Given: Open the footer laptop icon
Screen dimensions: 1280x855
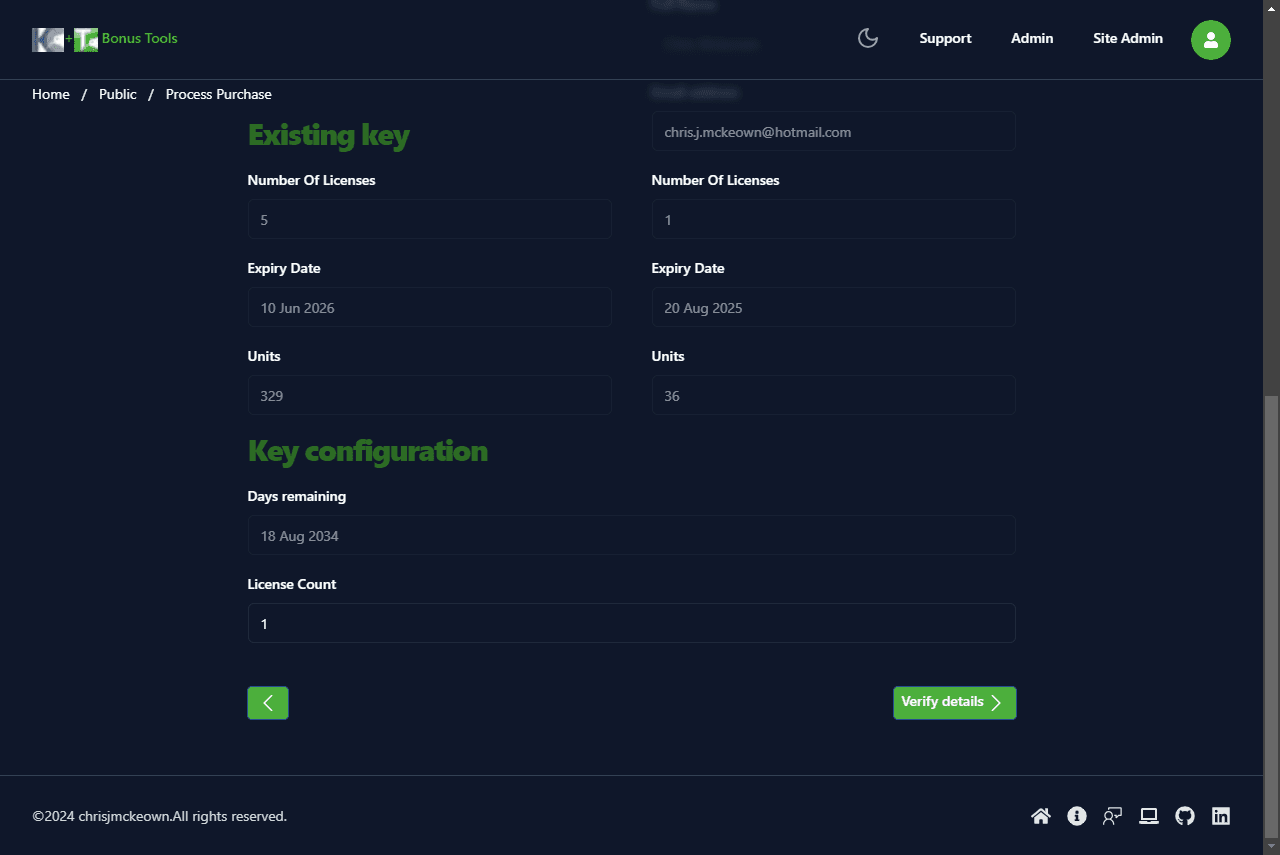Looking at the screenshot, I should pyautogui.click(x=1149, y=816).
